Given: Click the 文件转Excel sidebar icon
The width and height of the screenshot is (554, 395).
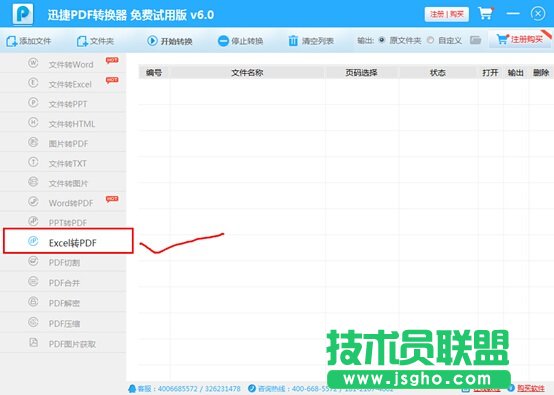Looking at the screenshot, I should click(x=33, y=83).
